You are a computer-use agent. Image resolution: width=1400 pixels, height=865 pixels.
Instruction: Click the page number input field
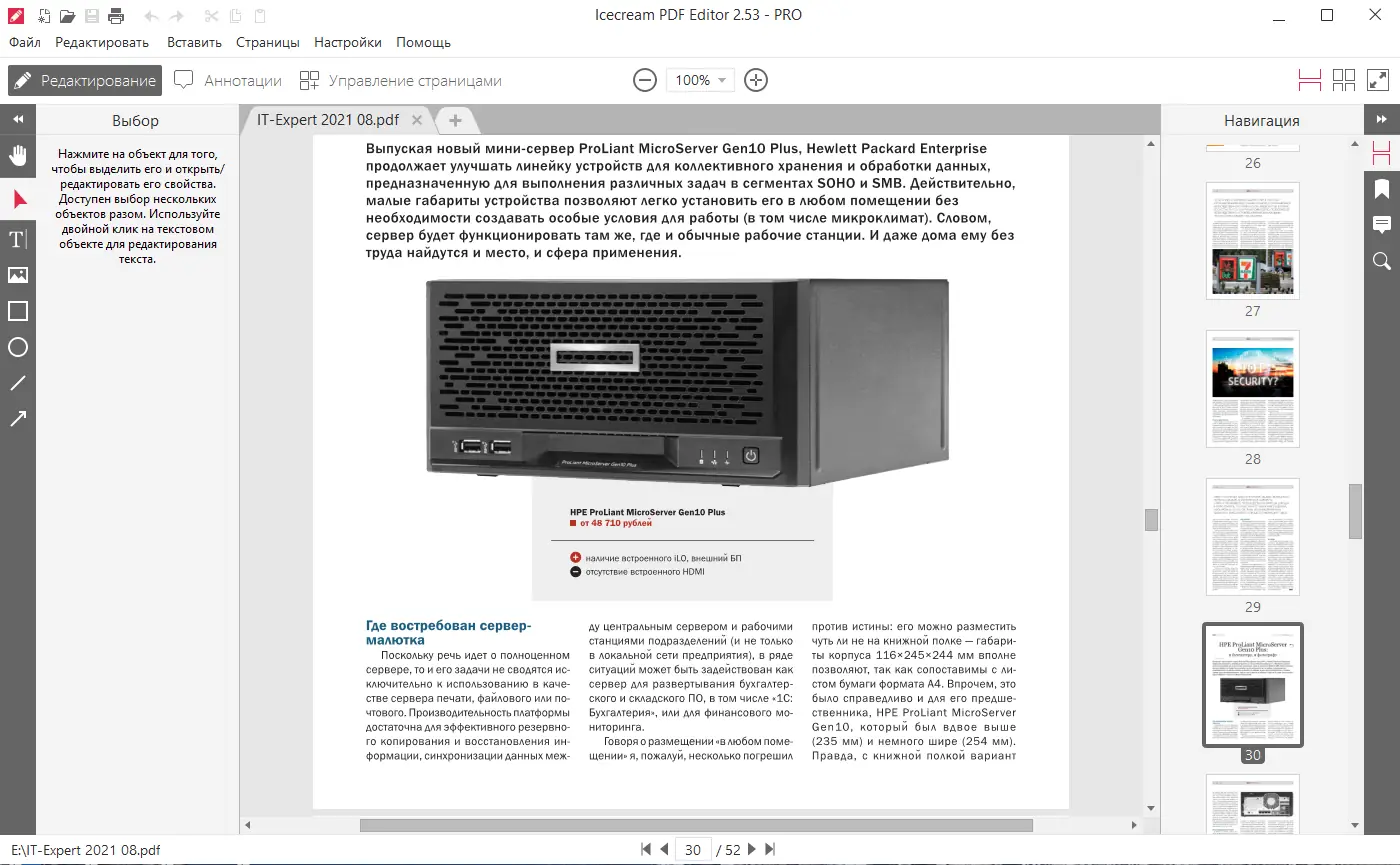coord(693,850)
